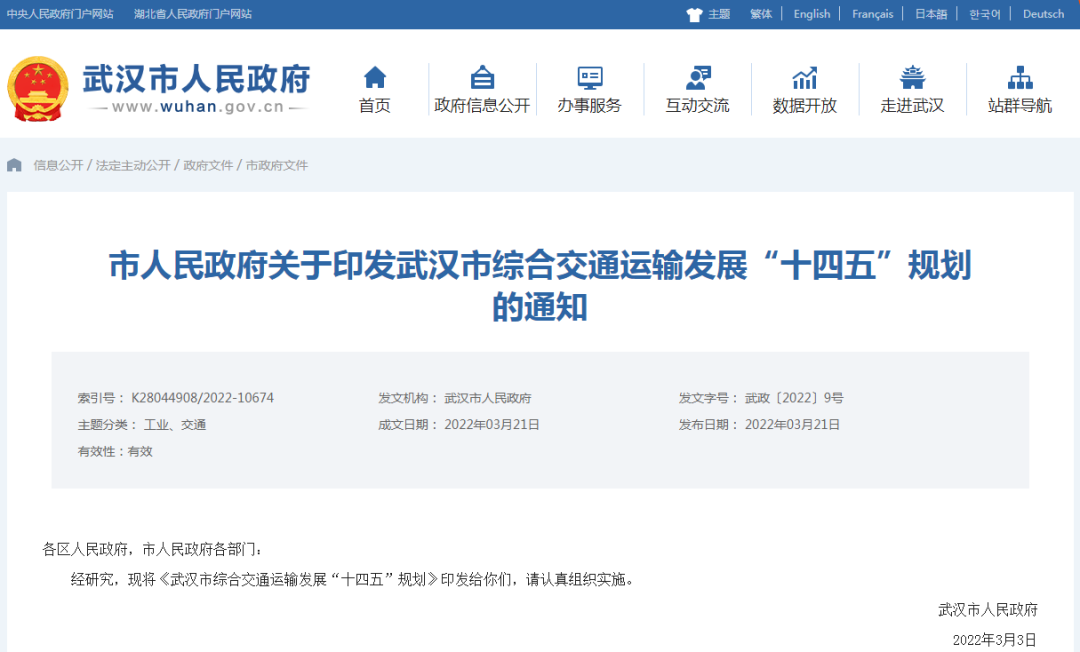Switch language to Français
This screenshot has width=1080, height=652.
coord(873,14)
